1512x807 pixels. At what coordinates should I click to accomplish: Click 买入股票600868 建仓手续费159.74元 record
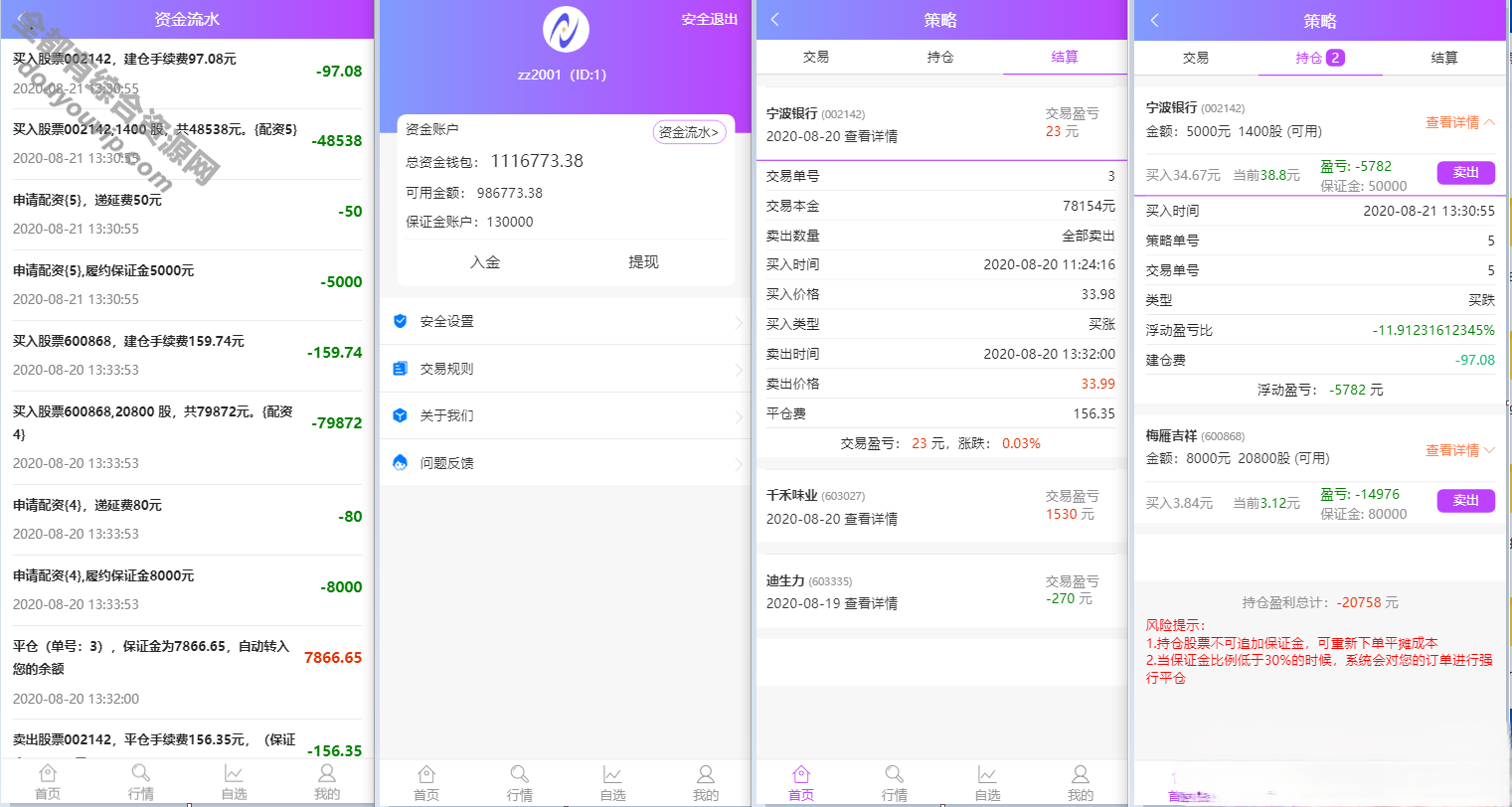(187, 356)
